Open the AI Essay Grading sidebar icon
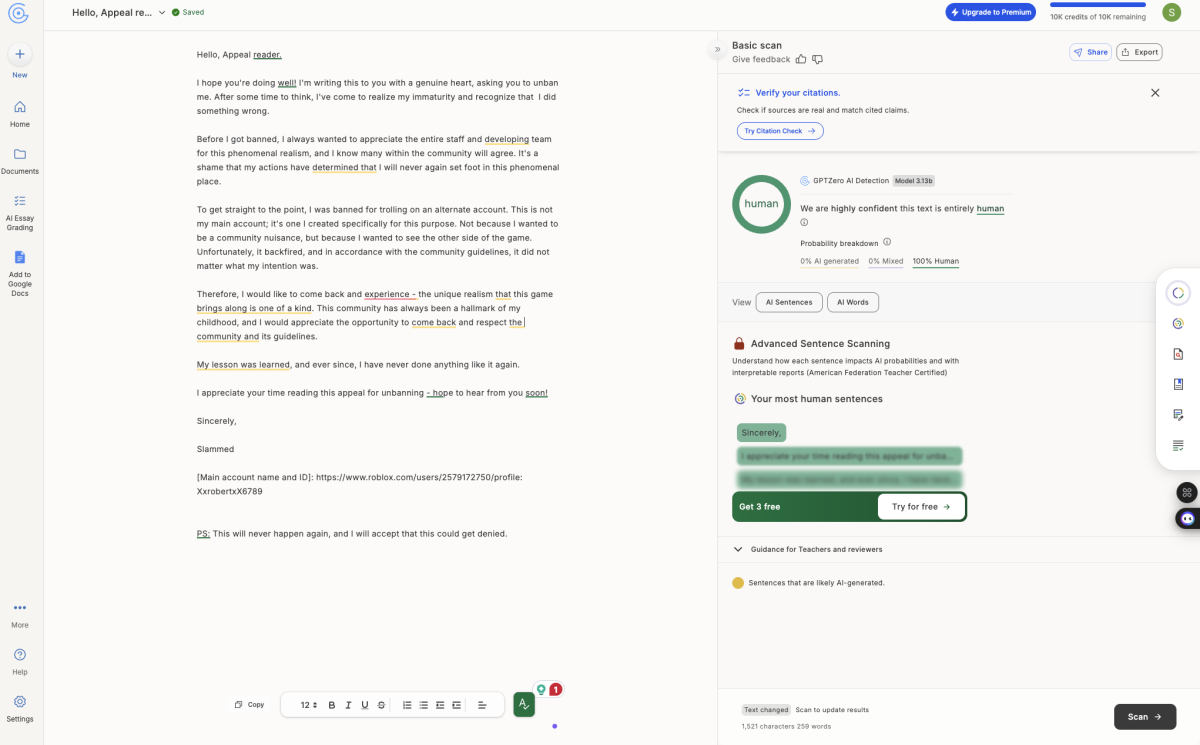The image size is (1200, 745). point(20,201)
